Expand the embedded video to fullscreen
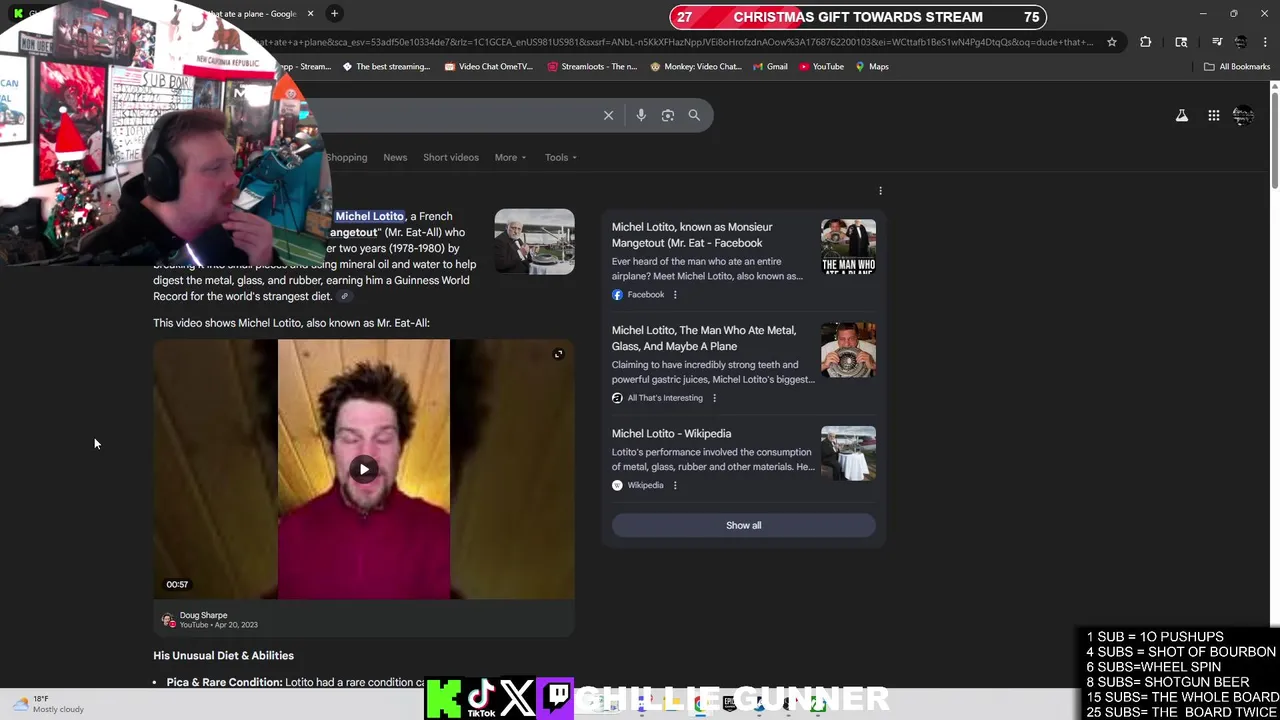Viewport: 1280px width, 720px height. coord(558,354)
